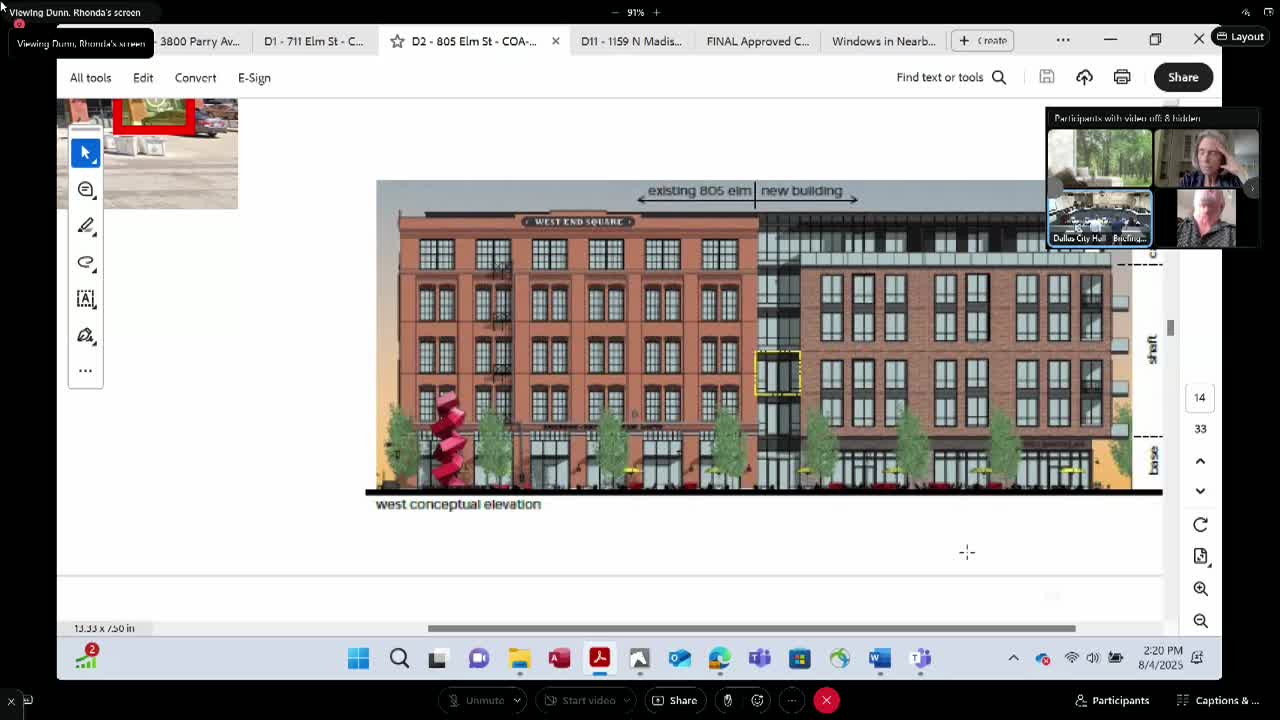This screenshot has width=1280, height=720.
Task: Open the Convert menu
Action: (x=195, y=77)
